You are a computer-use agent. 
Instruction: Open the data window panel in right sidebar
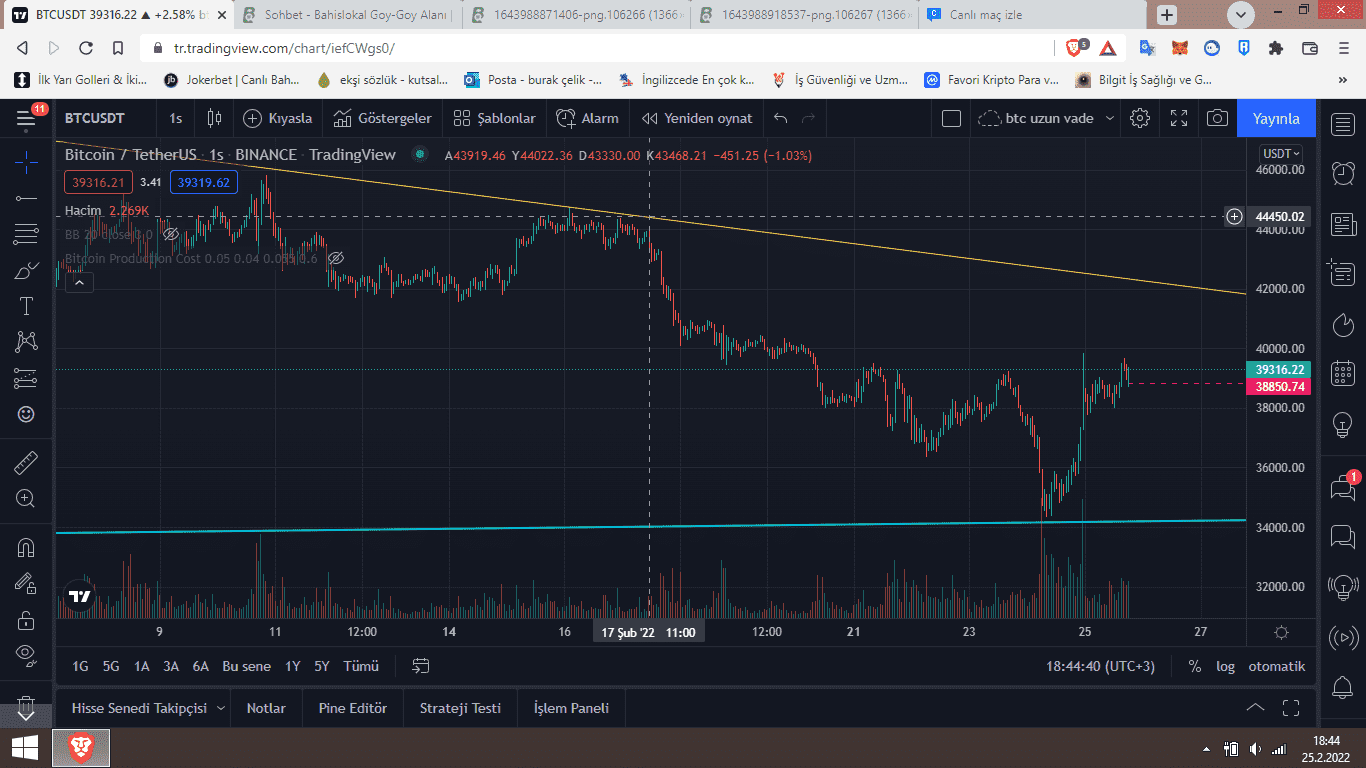[1343, 274]
